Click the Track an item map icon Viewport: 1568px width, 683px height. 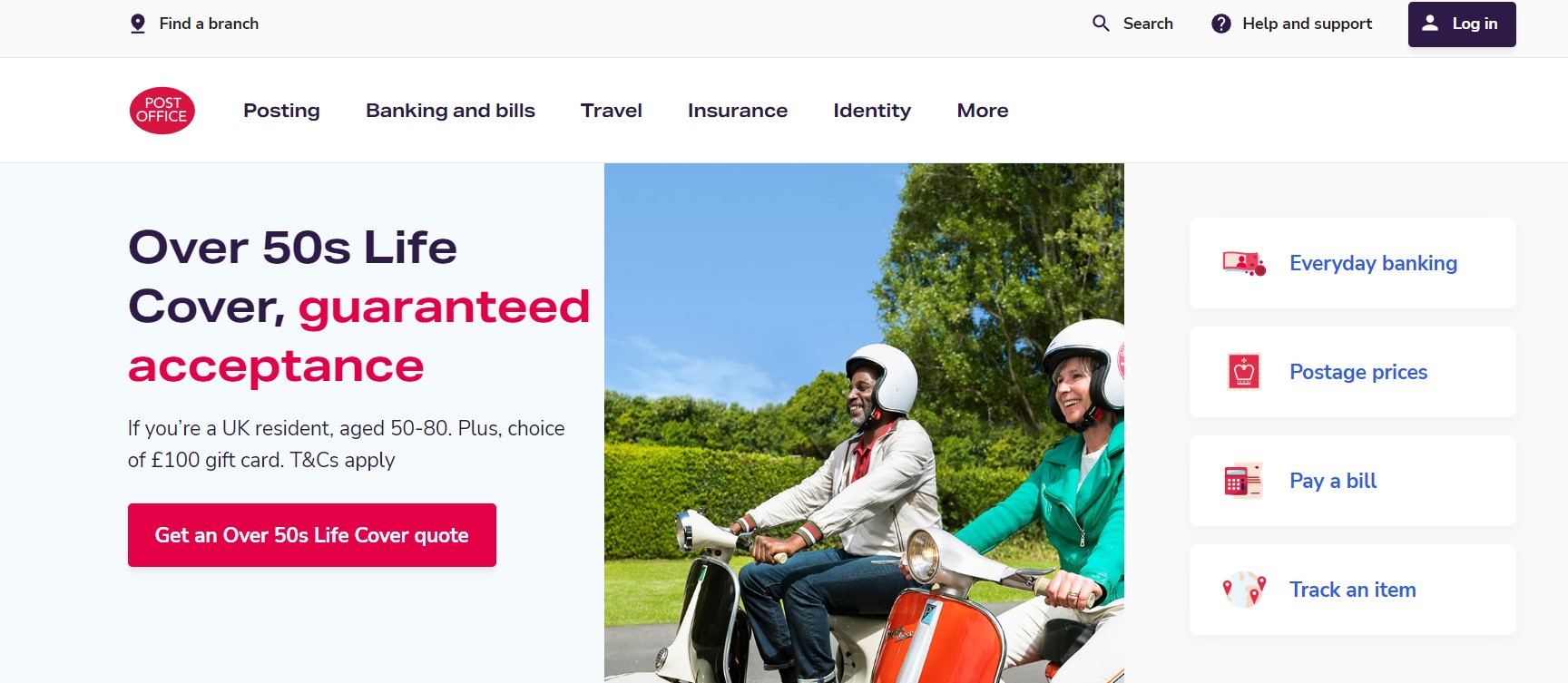point(1244,590)
